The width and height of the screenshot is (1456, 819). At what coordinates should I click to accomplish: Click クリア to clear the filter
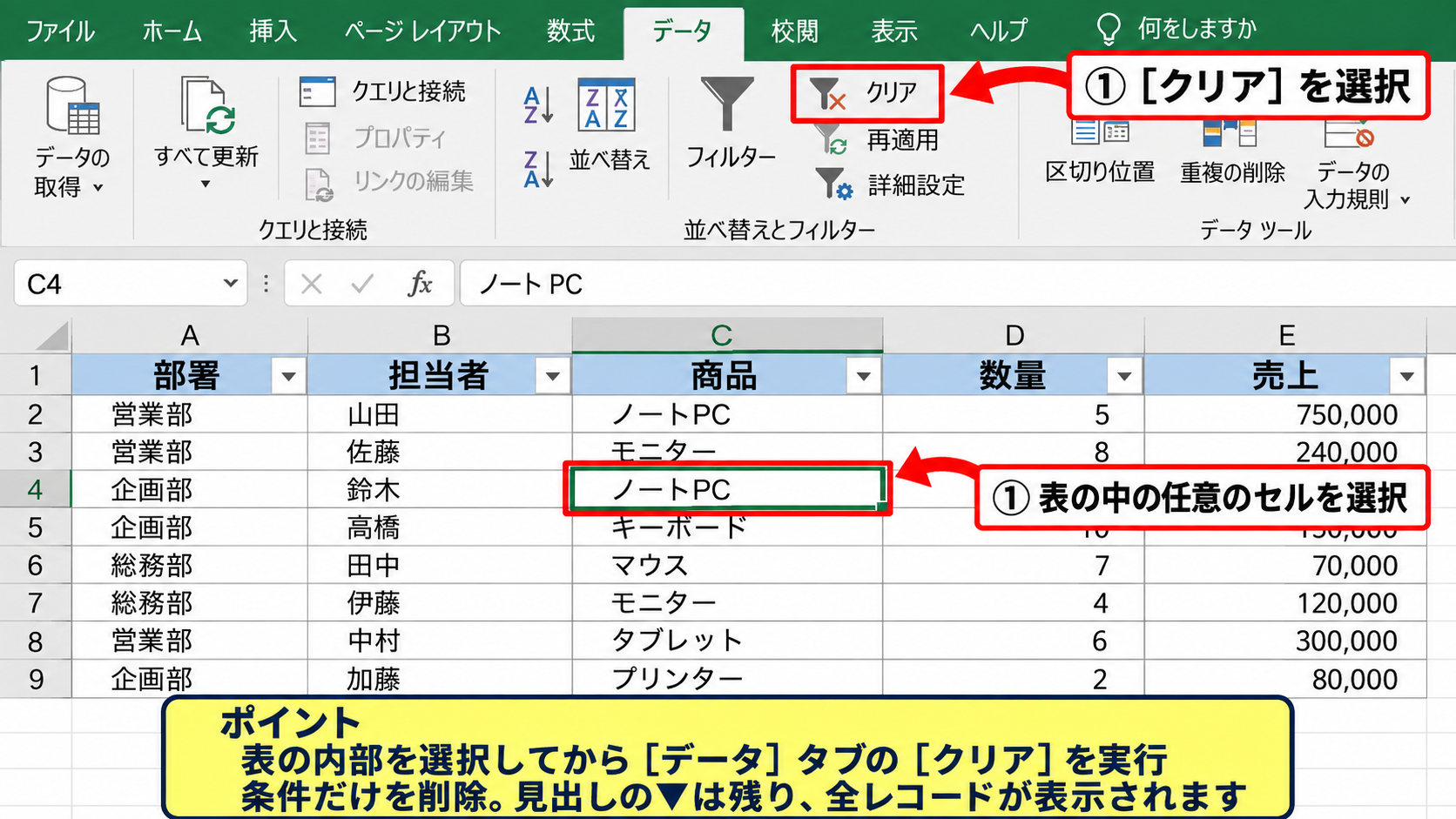(866, 92)
